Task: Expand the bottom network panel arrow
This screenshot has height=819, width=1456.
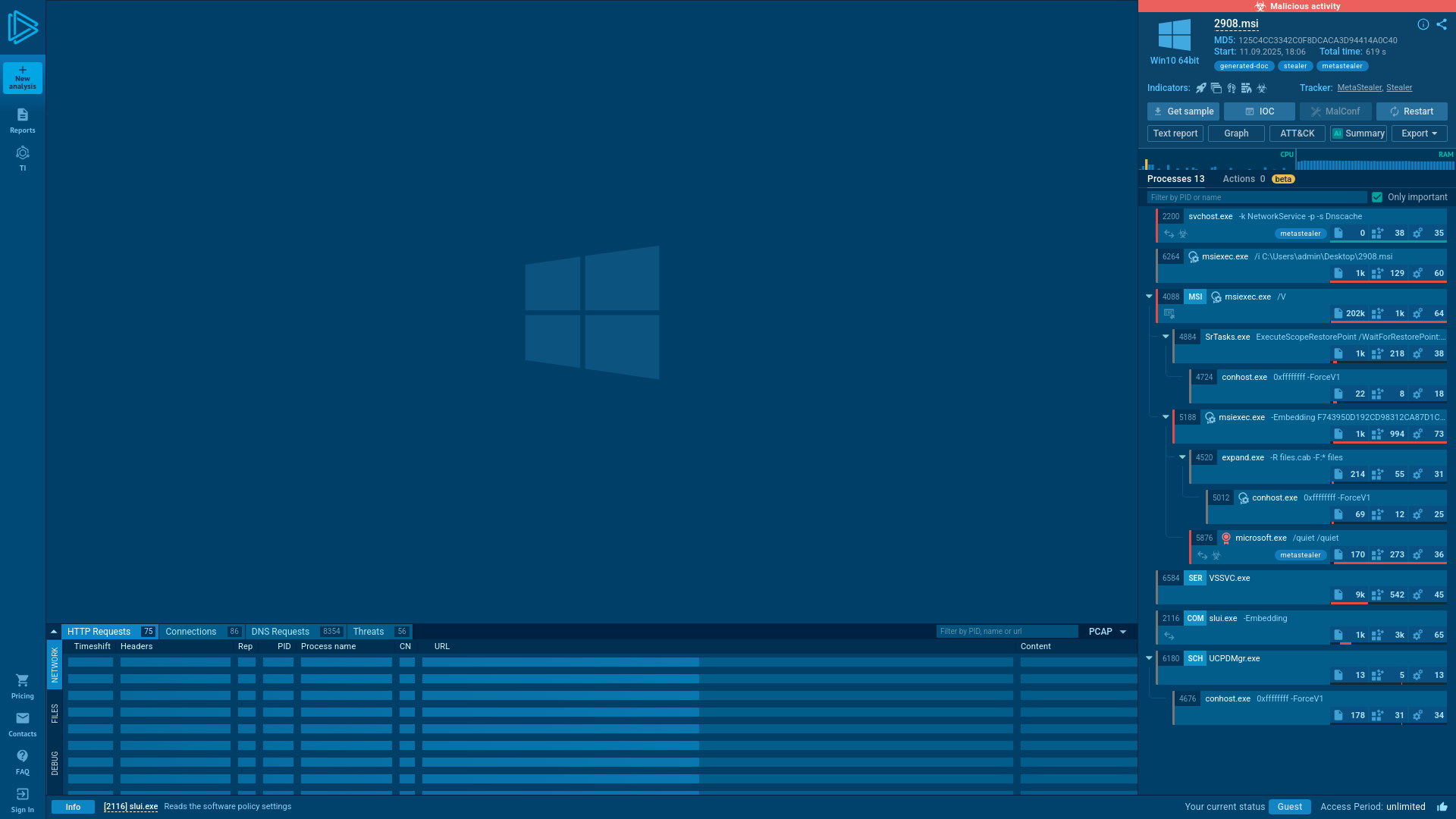Action: click(54, 632)
